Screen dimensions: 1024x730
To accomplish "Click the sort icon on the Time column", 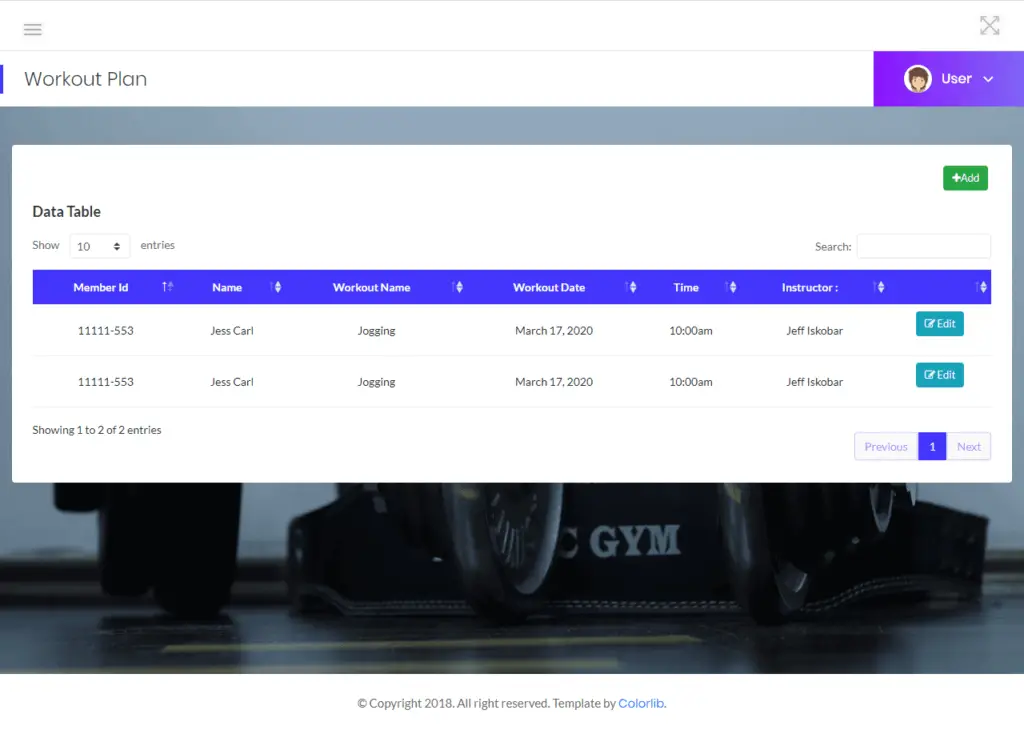I will [731, 287].
